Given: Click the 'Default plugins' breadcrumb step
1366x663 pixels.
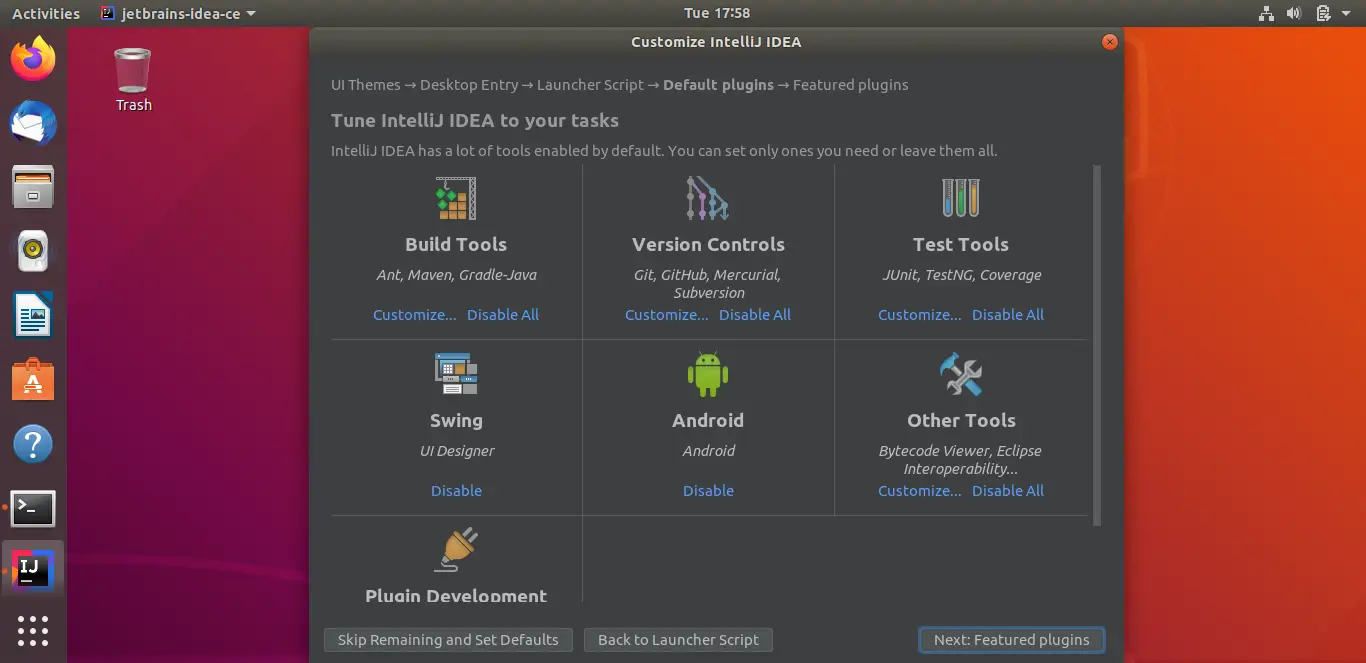Looking at the screenshot, I should (x=718, y=85).
